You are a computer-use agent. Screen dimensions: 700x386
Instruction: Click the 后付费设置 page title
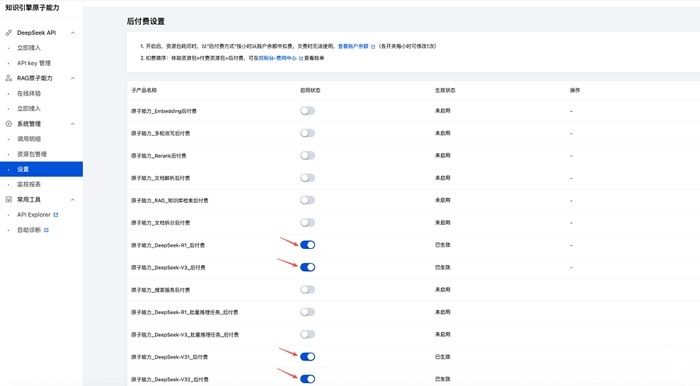coord(146,21)
